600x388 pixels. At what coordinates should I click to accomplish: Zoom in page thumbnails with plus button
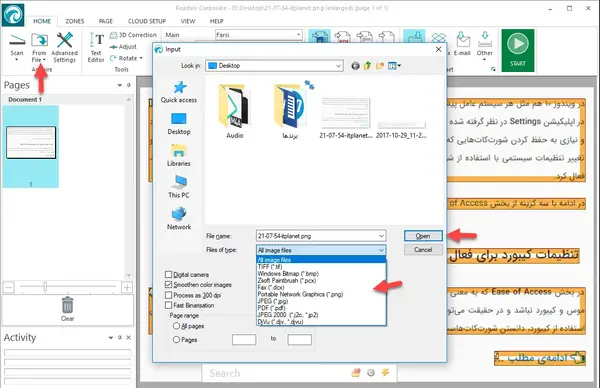[127, 287]
